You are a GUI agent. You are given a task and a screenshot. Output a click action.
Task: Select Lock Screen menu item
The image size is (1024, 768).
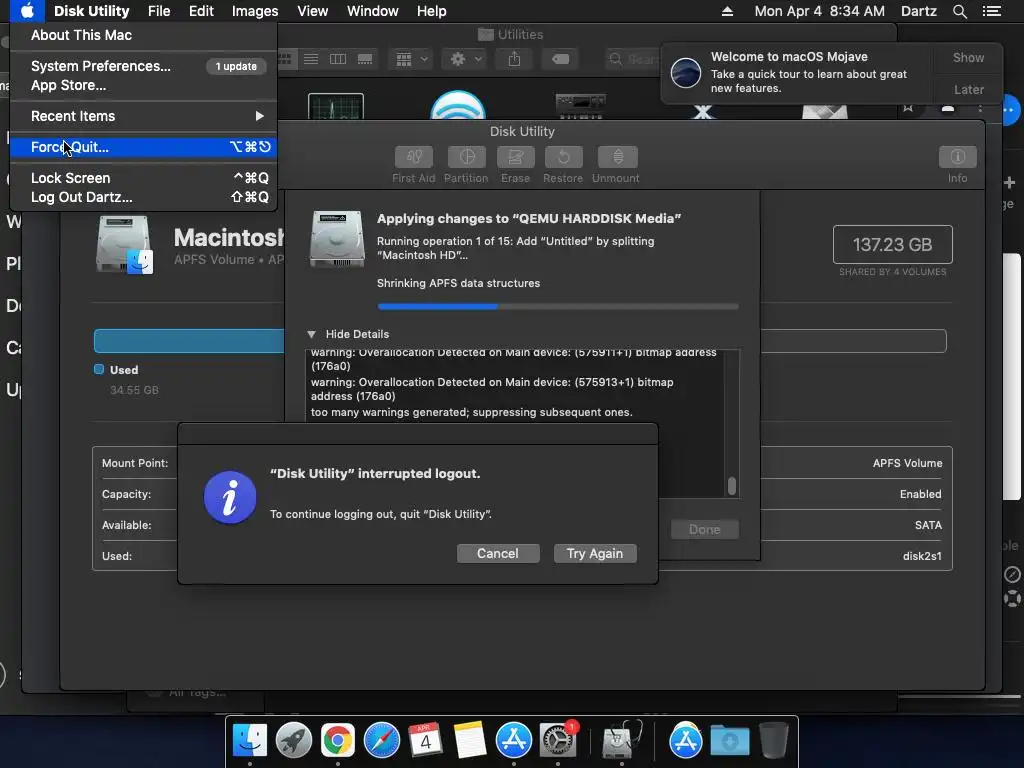tap(143, 178)
